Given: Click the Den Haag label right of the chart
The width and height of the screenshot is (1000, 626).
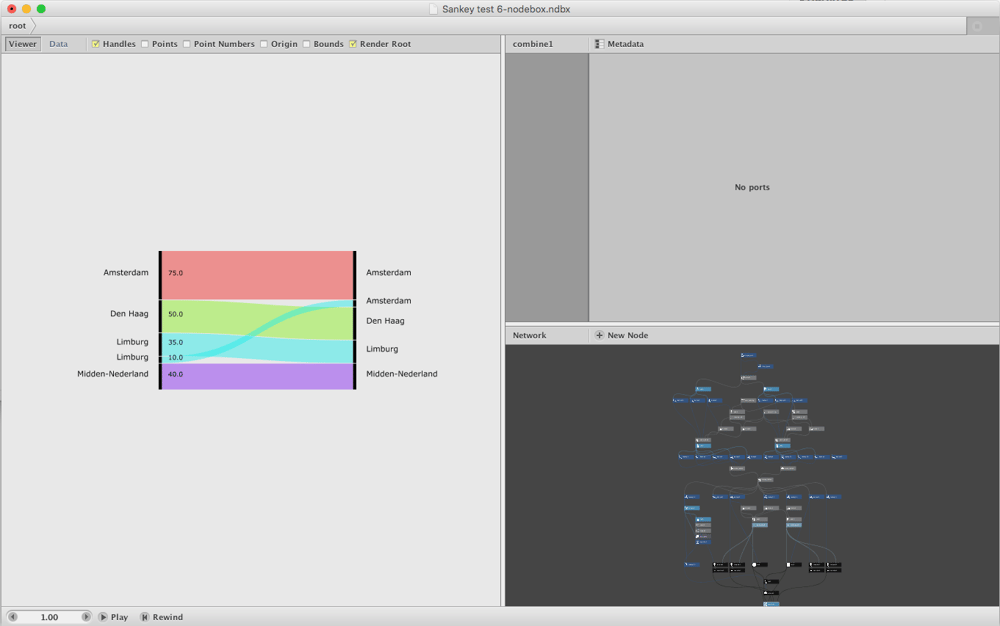Looking at the screenshot, I should point(385,321).
